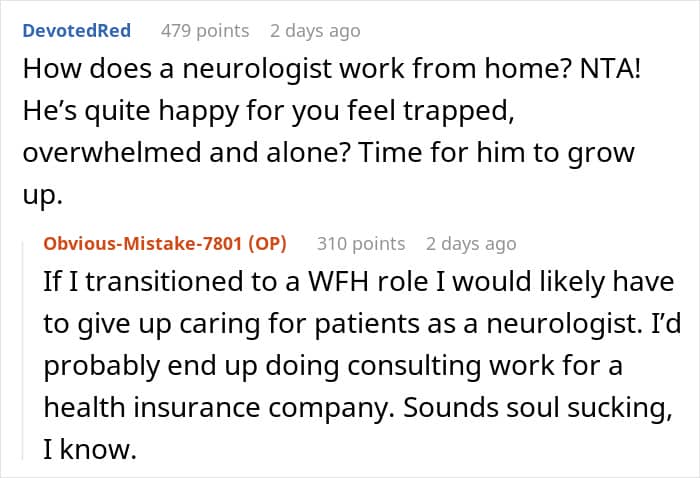
Task: Click the word "up." ending DevotedRed's comment
Action: (46, 195)
